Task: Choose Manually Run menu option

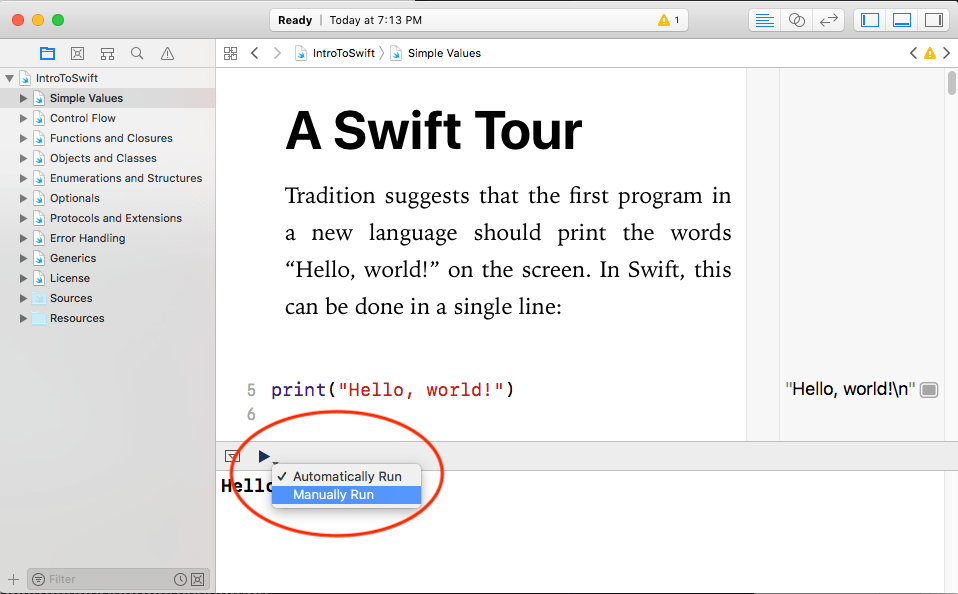Action: 346,494
